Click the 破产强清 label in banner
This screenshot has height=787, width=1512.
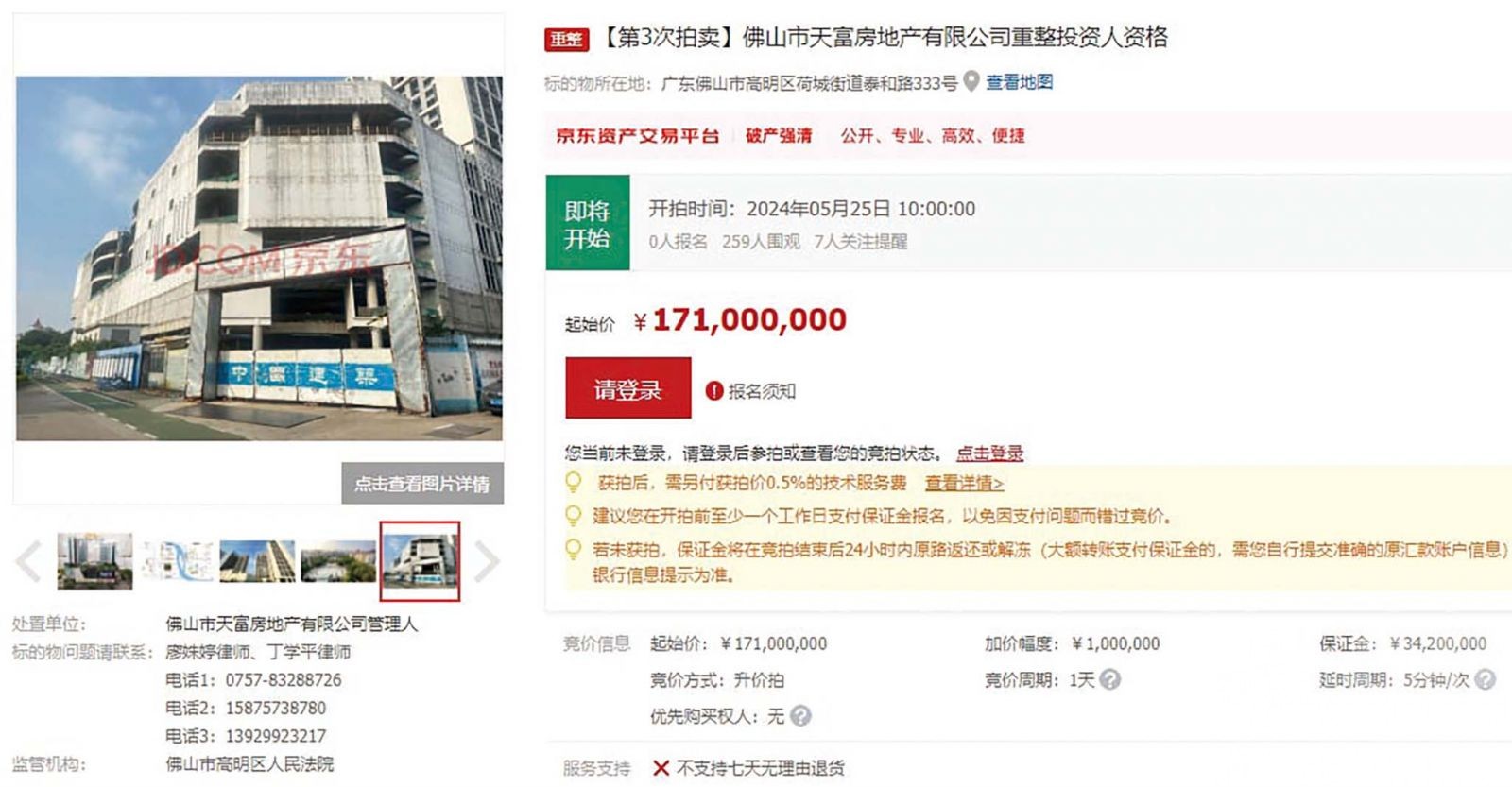(779, 135)
